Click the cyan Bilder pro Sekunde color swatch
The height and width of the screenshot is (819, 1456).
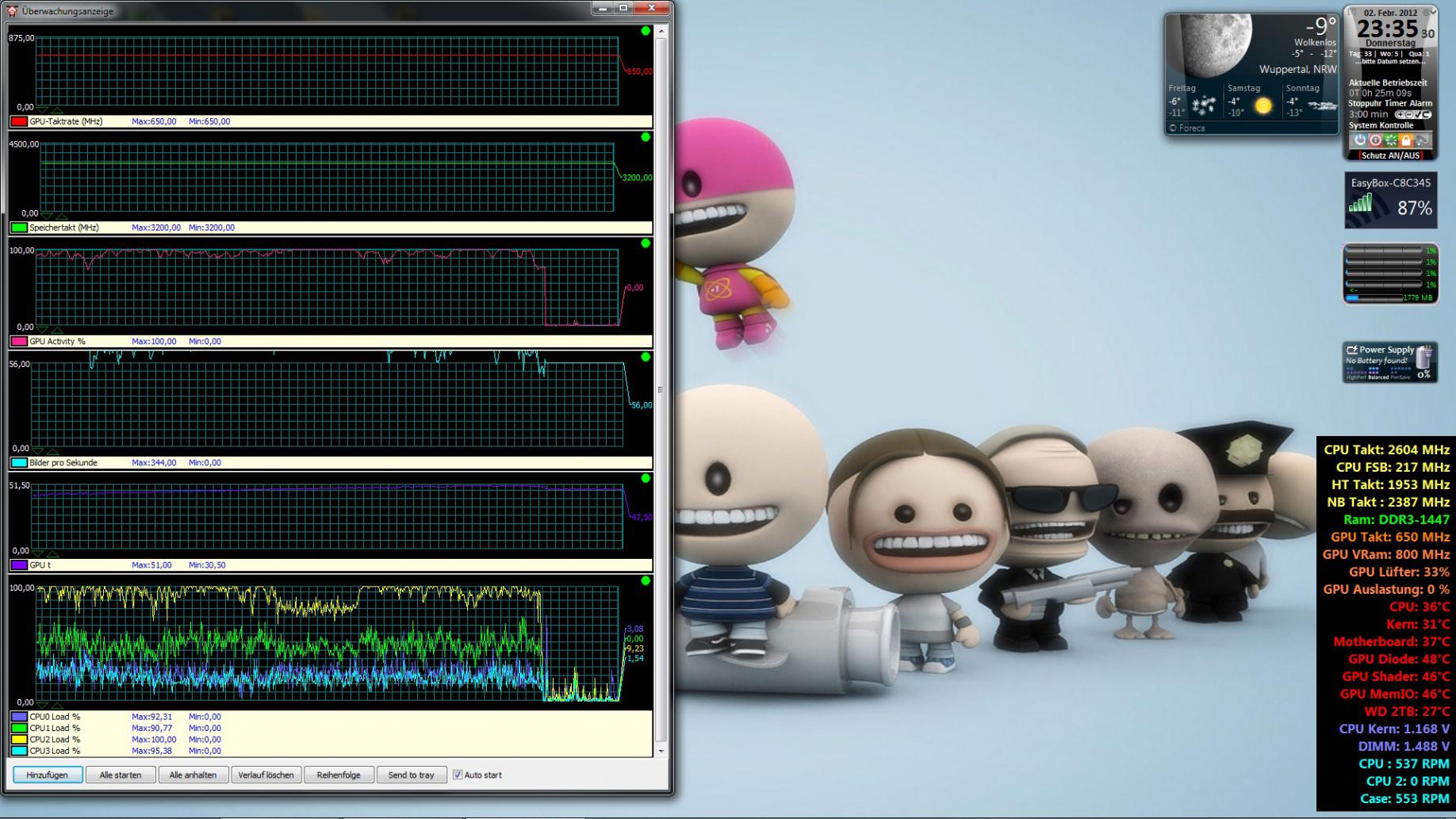coord(19,462)
